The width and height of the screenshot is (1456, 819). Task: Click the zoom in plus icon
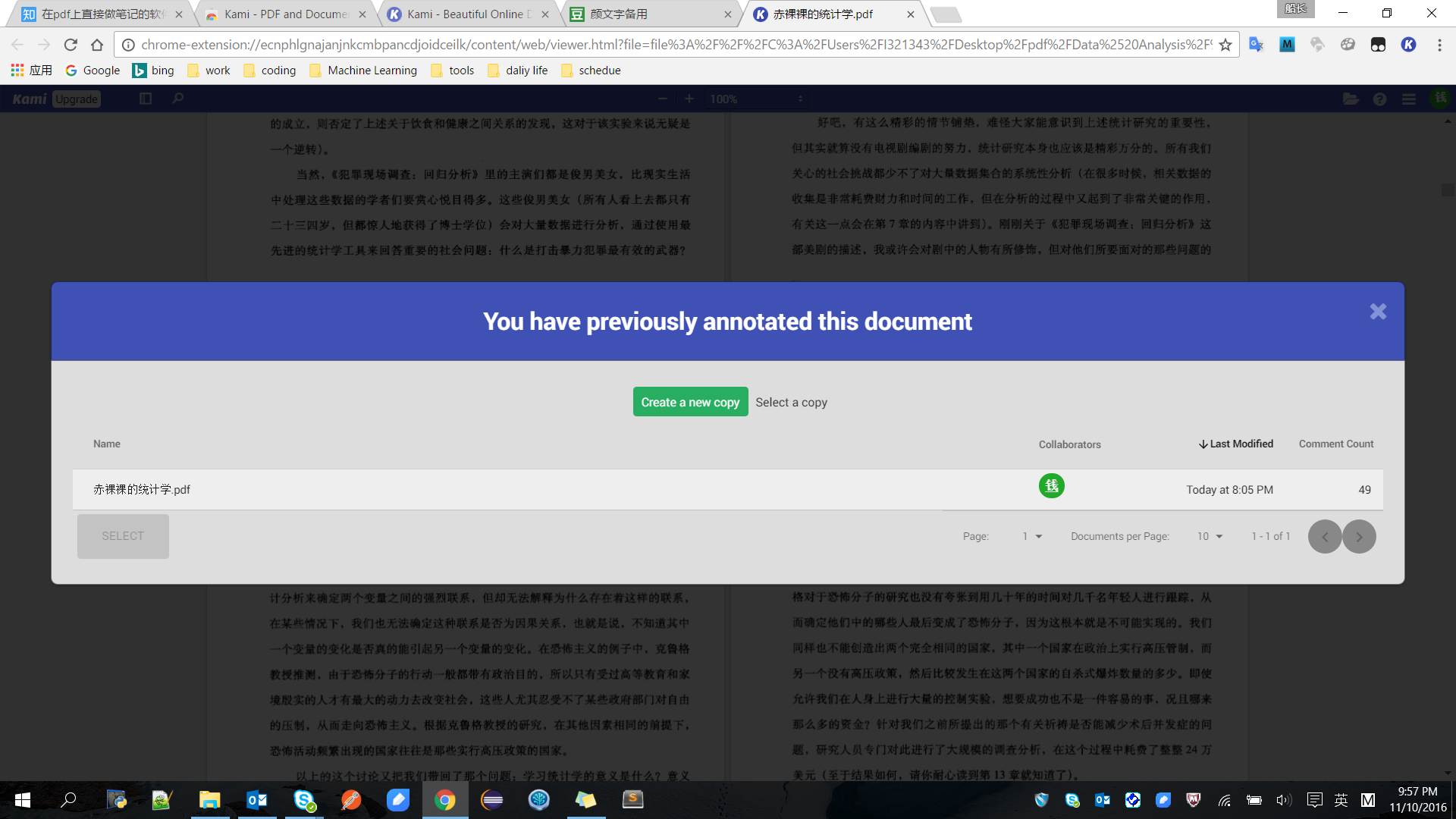tap(689, 99)
